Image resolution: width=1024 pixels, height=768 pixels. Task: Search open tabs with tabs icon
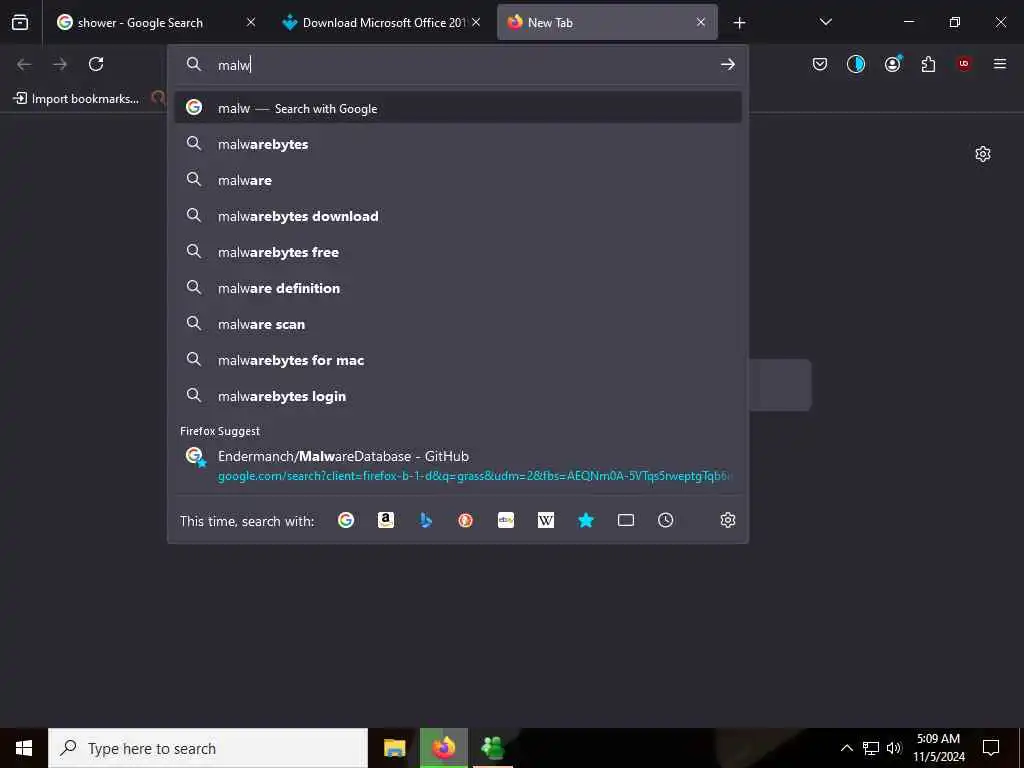click(626, 520)
